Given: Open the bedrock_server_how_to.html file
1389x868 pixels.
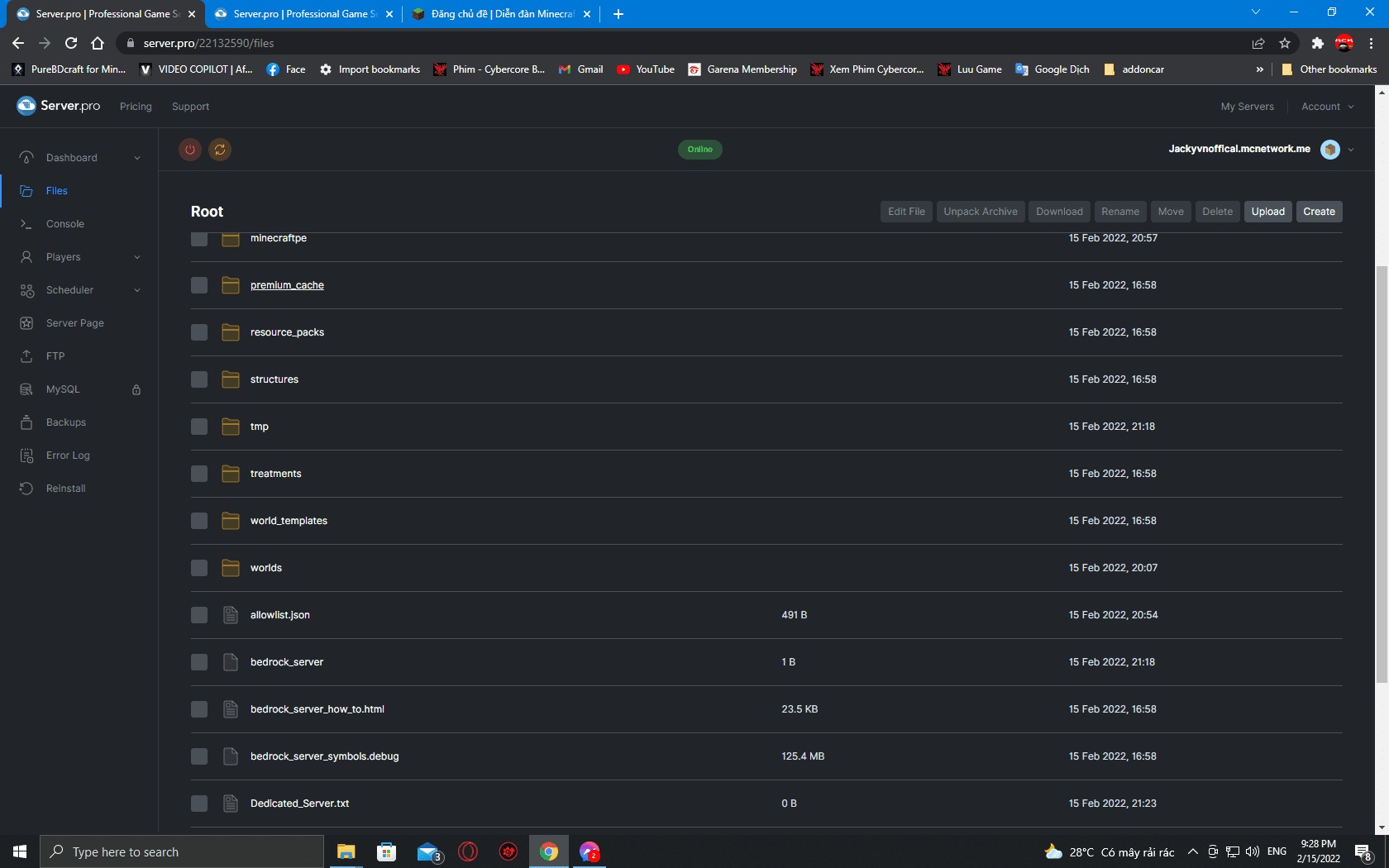Looking at the screenshot, I should 317,709.
